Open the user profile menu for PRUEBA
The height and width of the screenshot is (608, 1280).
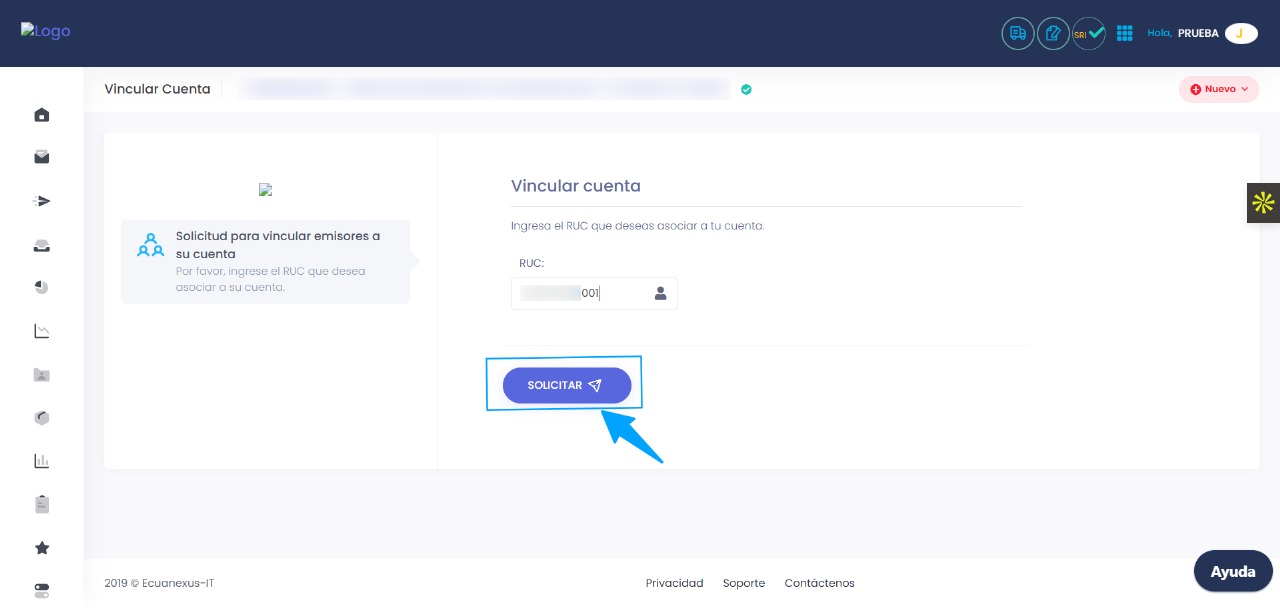1240,33
